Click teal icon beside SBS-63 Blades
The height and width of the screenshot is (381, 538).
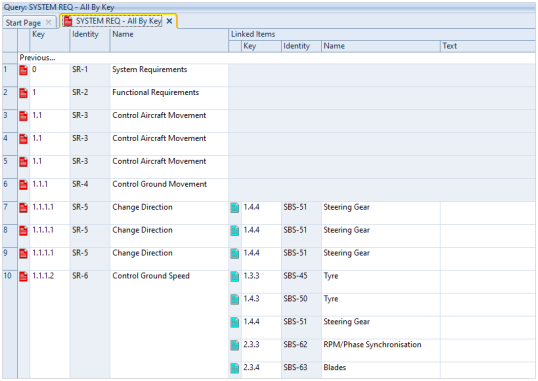[x=235, y=368]
